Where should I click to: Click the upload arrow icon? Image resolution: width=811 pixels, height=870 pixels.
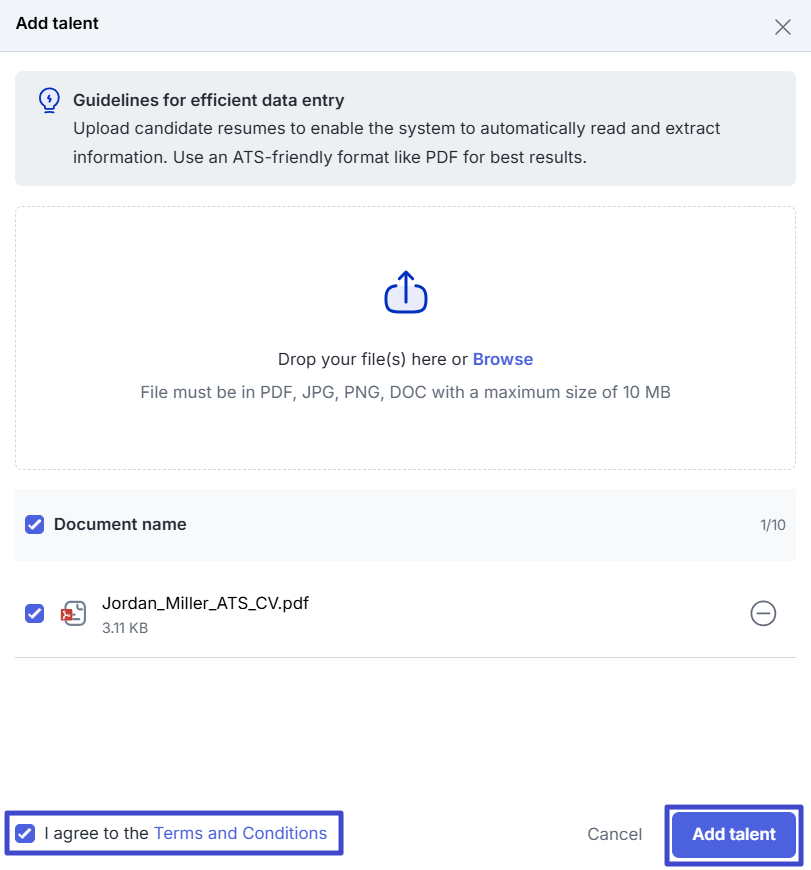tap(406, 292)
